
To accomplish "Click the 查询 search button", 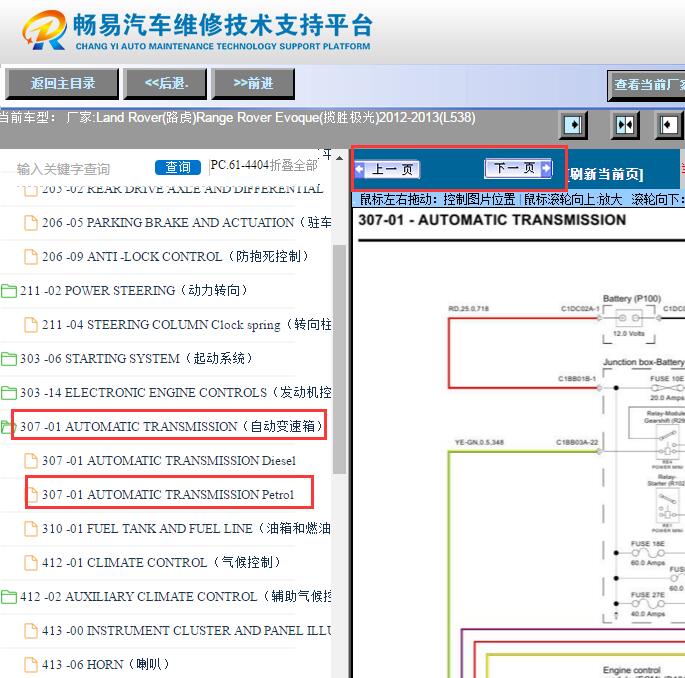I will point(178,167).
